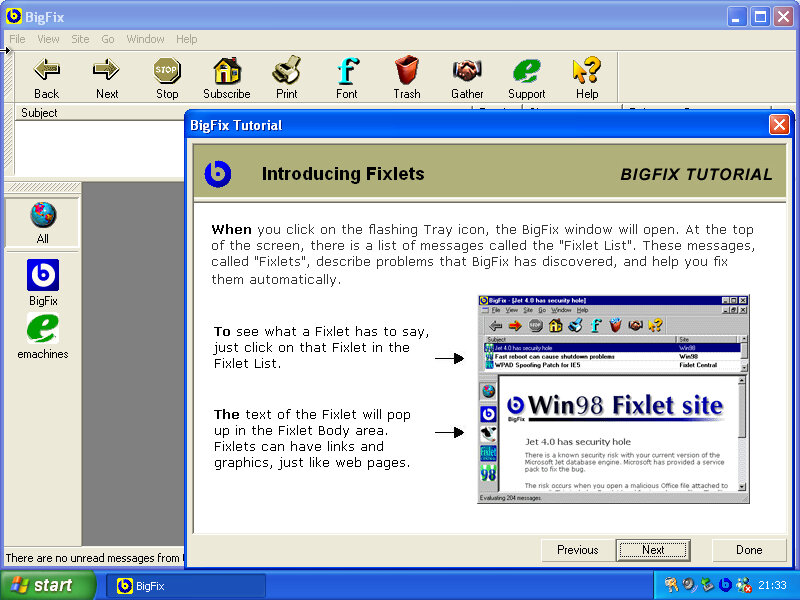Click the Next arrow in the main toolbar
The image size is (800, 600).
point(106,71)
